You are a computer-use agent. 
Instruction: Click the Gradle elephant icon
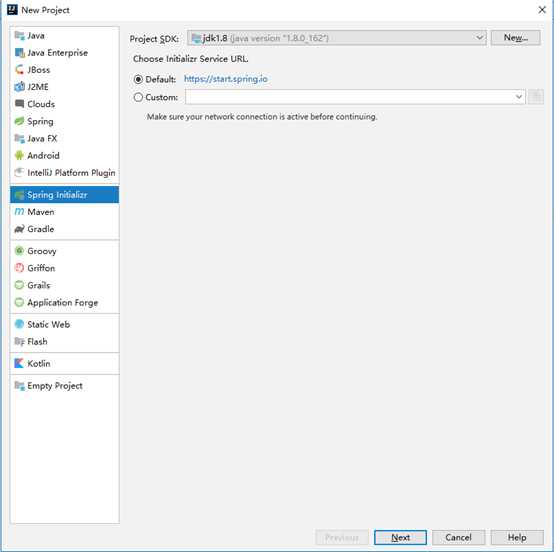pyautogui.click(x=19, y=229)
